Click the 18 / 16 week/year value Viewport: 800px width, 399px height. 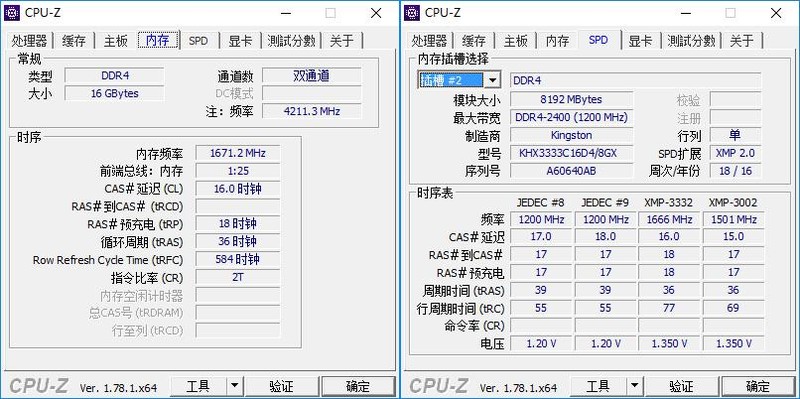[x=735, y=171]
